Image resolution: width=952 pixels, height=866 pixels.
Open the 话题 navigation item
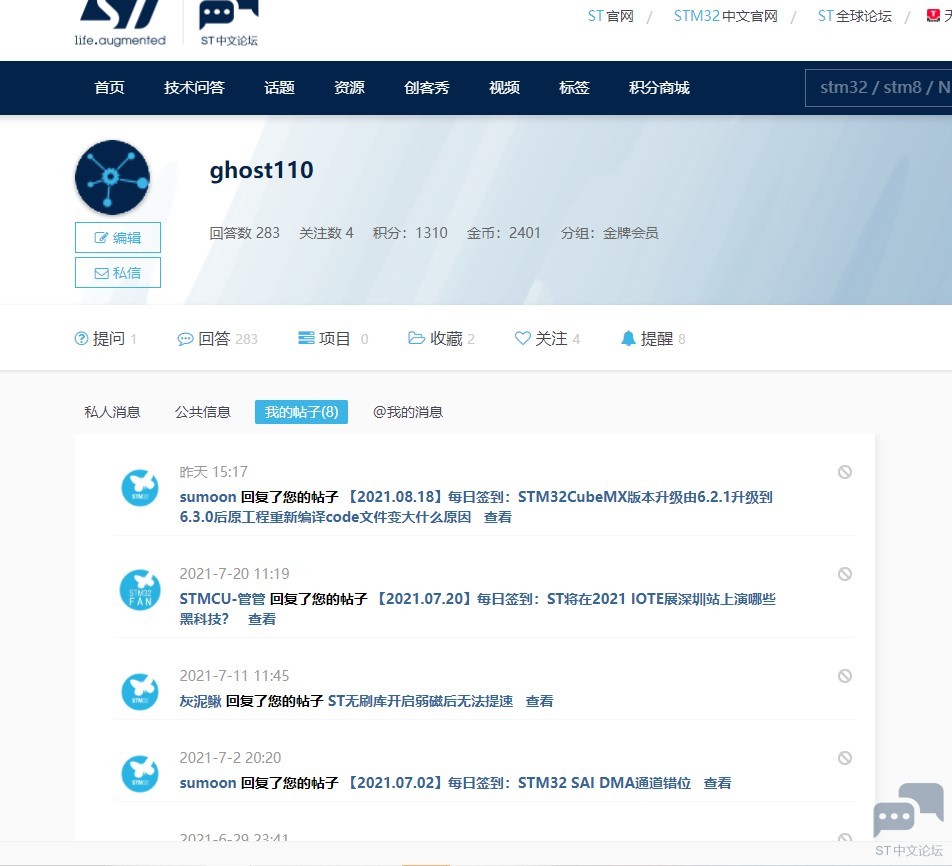279,87
